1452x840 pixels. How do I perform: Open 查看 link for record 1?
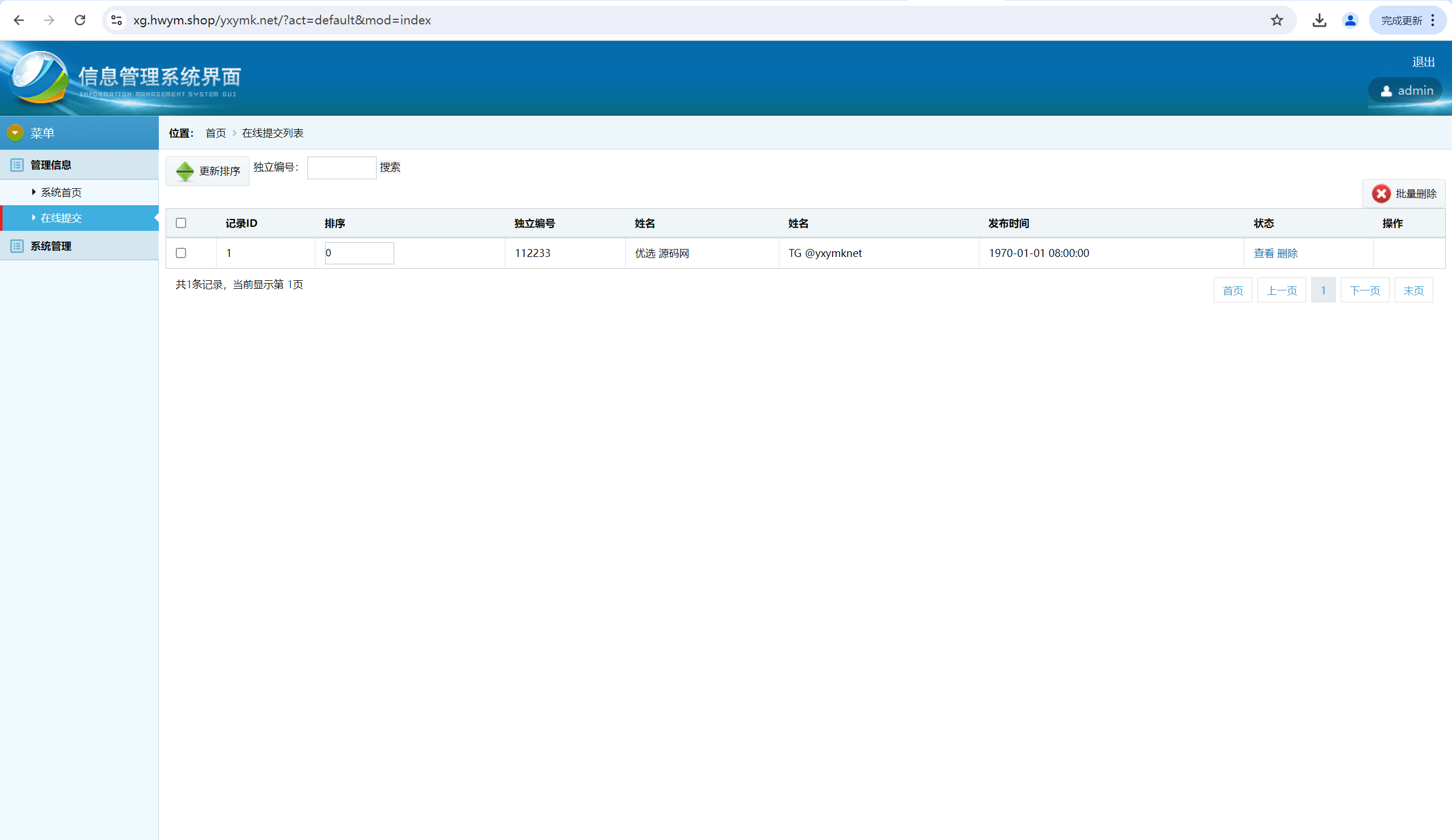1264,254
